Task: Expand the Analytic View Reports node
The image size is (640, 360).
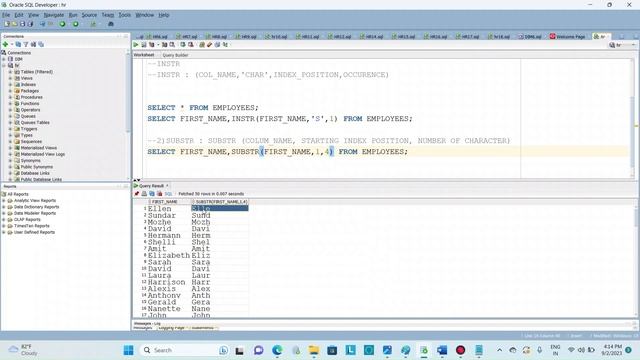Action: click(4, 201)
